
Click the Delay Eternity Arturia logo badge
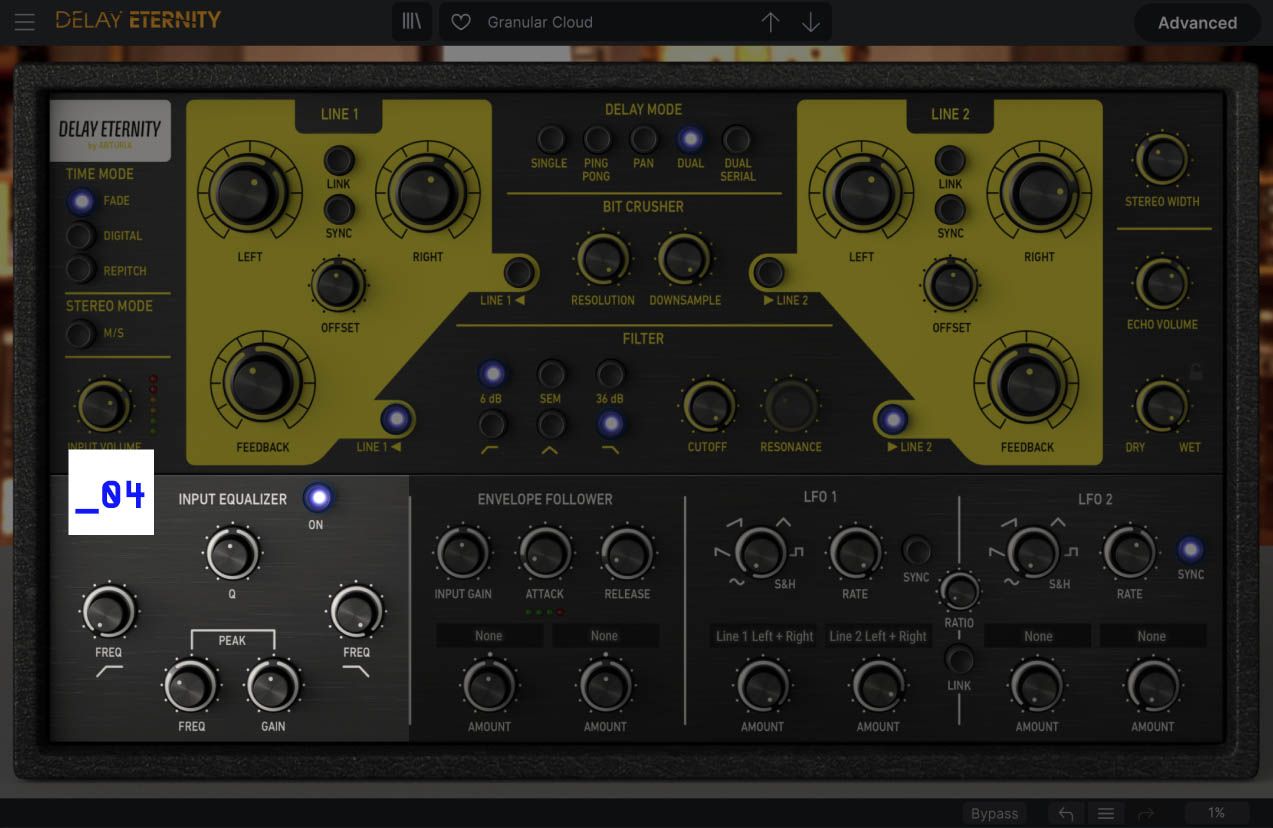coord(110,131)
